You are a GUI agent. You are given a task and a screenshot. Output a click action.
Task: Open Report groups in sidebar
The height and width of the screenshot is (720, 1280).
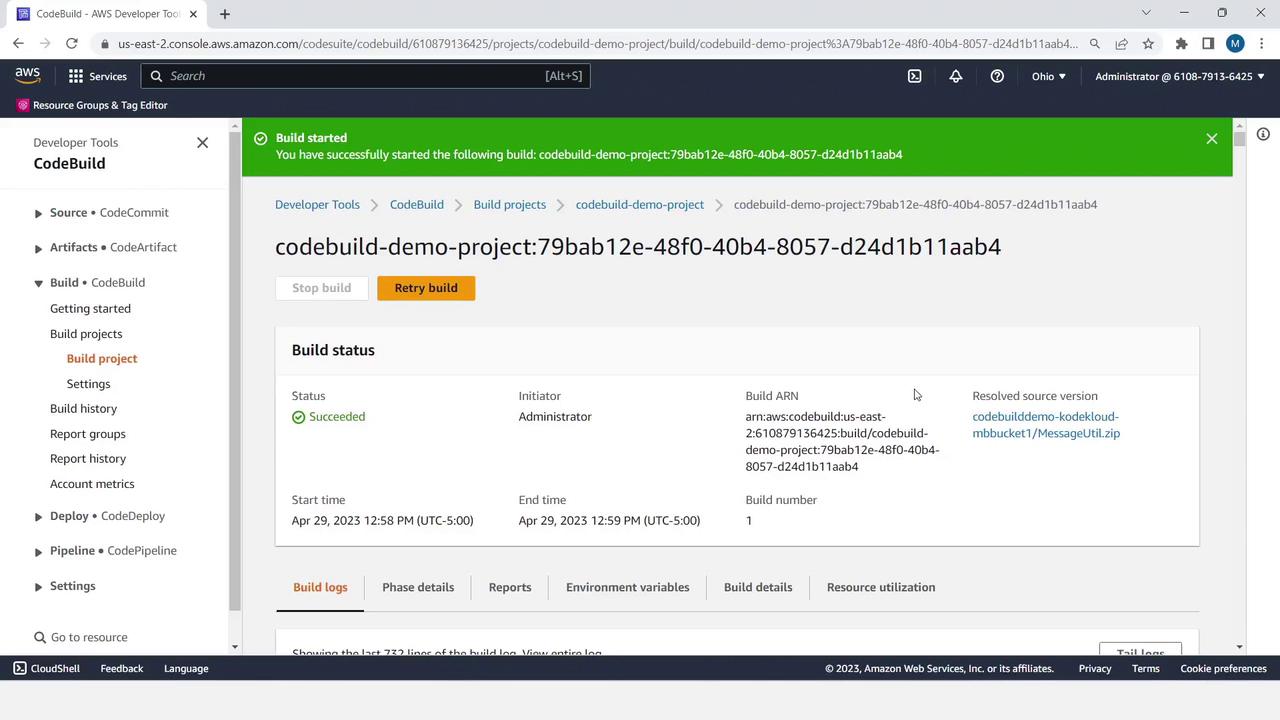[88, 434]
